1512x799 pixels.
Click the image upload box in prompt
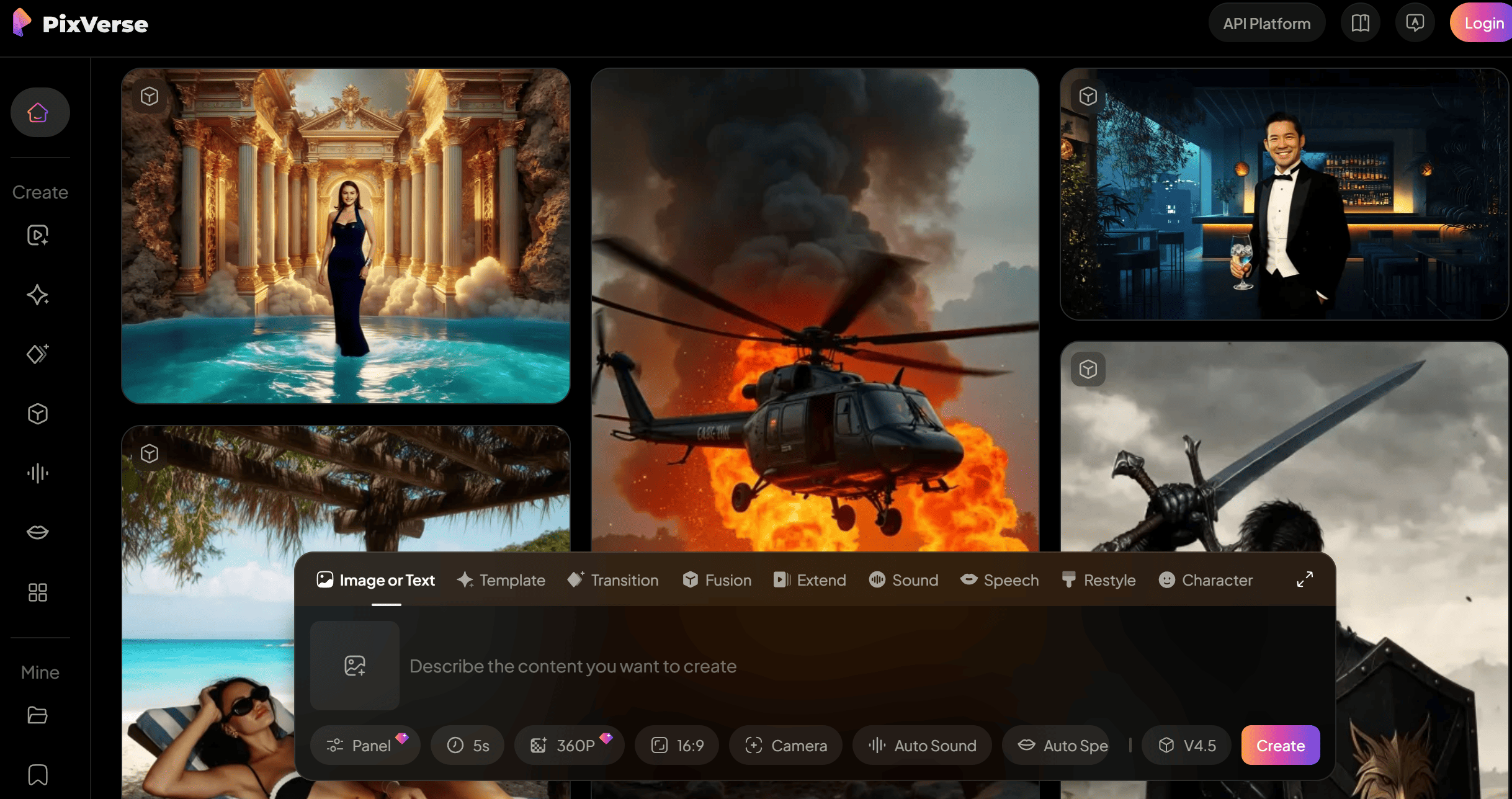354,666
